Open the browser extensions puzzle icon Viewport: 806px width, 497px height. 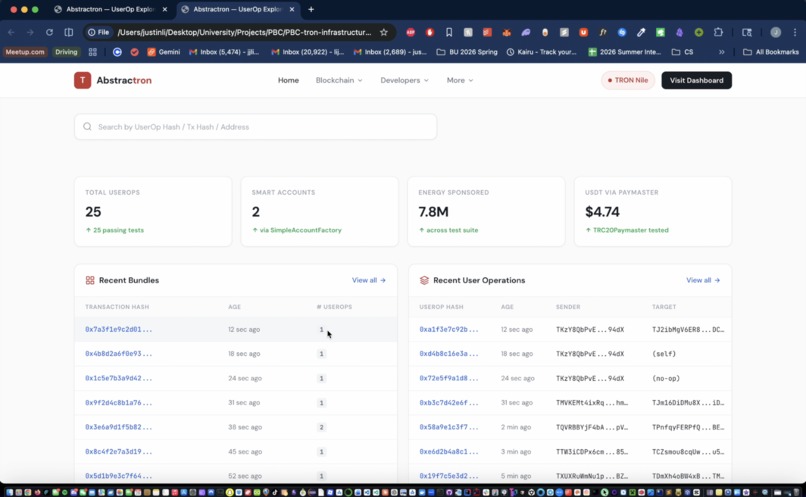pos(718,32)
